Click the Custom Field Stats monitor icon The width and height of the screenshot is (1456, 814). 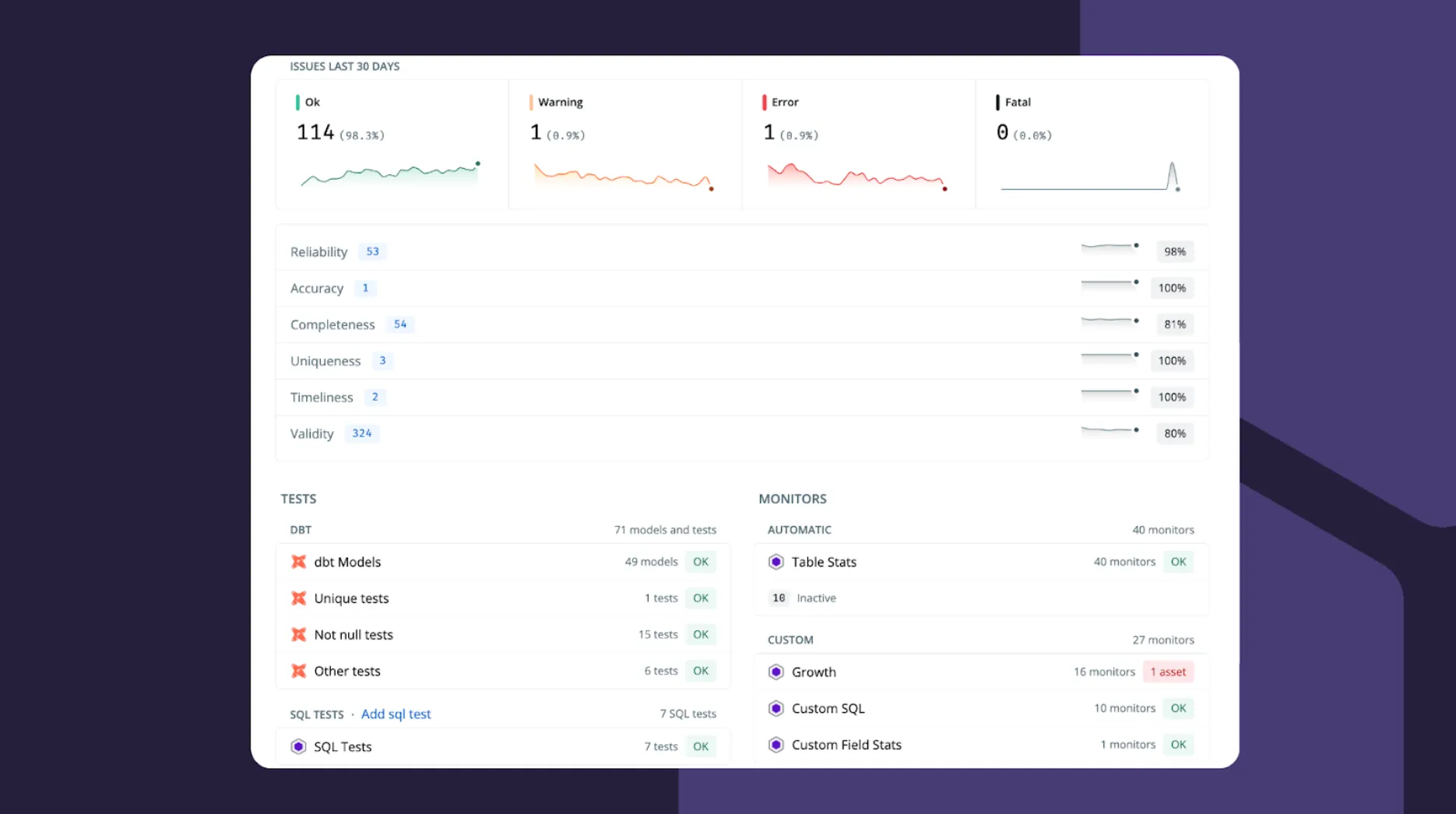[775, 744]
